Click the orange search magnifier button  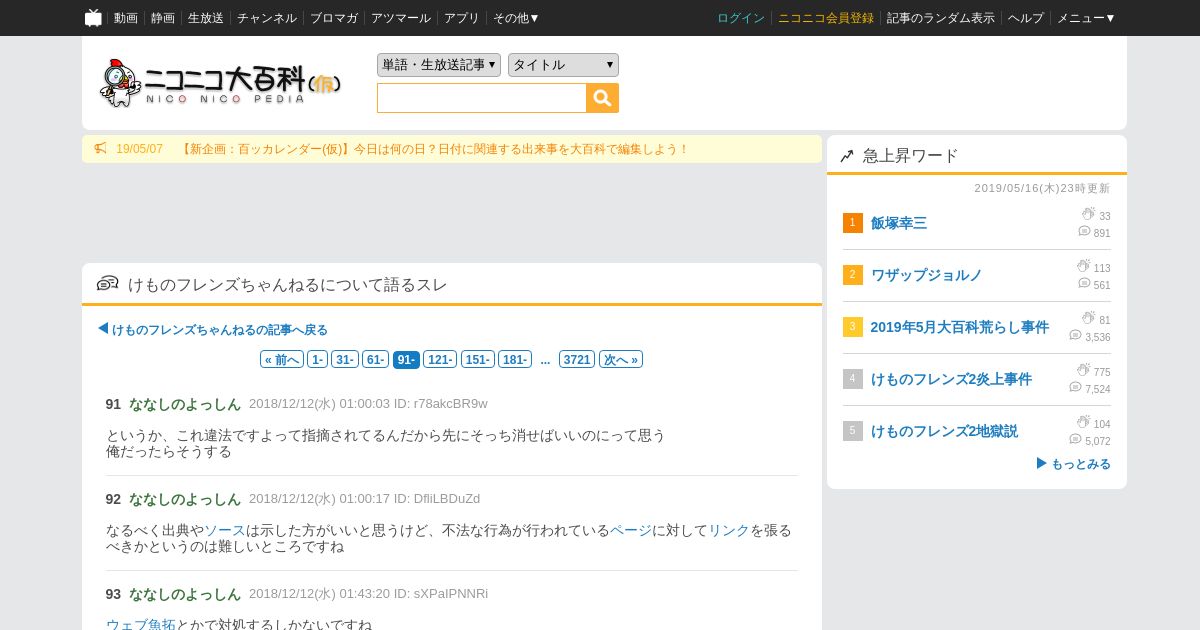[x=603, y=98]
